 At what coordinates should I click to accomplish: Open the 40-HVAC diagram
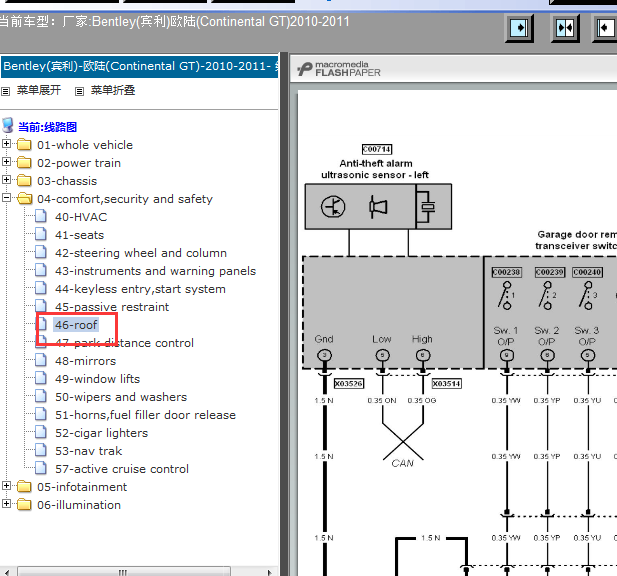click(x=81, y=217)
